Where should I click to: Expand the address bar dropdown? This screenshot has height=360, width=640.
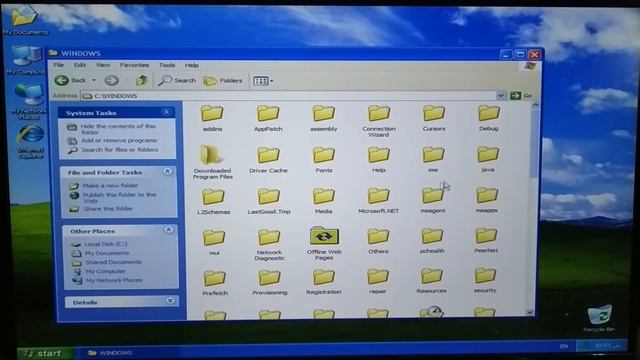(x=500, y=96)
